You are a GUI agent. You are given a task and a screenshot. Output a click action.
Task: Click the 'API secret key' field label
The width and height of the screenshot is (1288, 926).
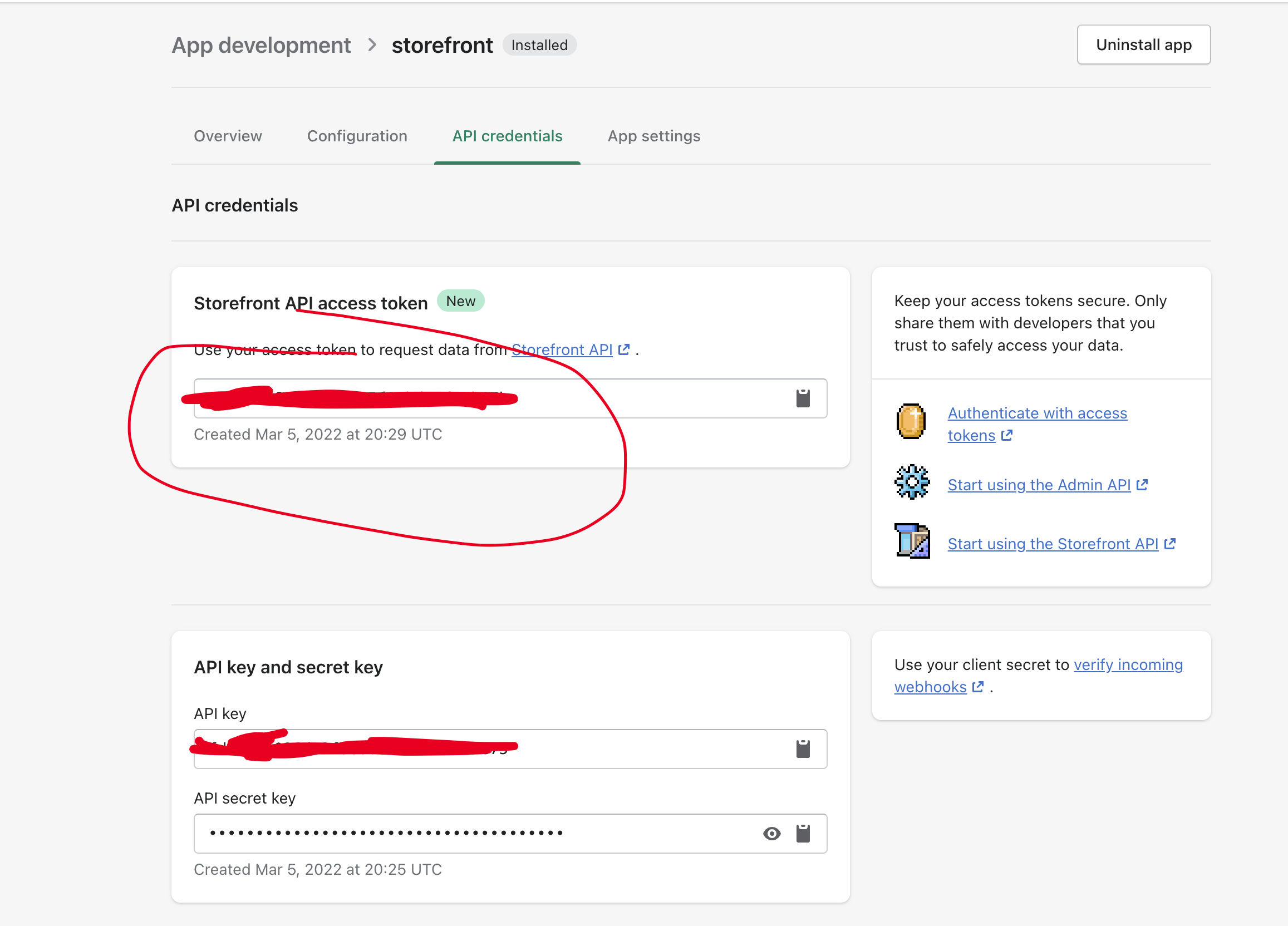click(x=245, y=798)
